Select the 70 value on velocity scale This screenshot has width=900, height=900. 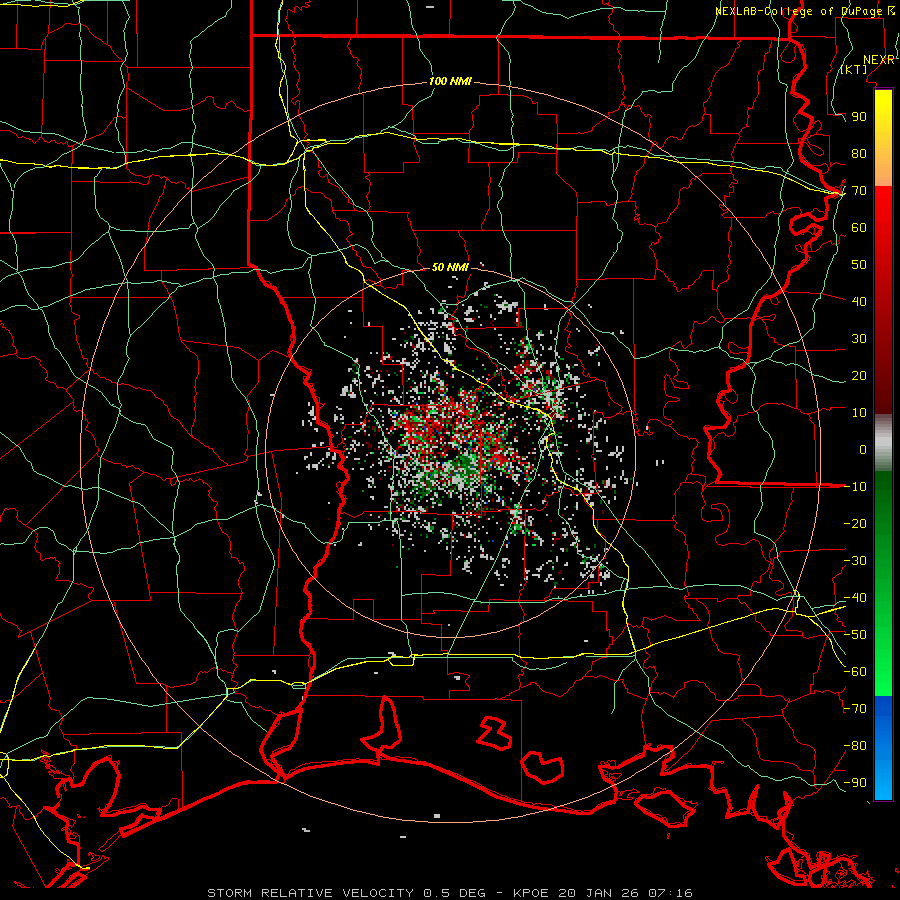(x=859, y=191)
